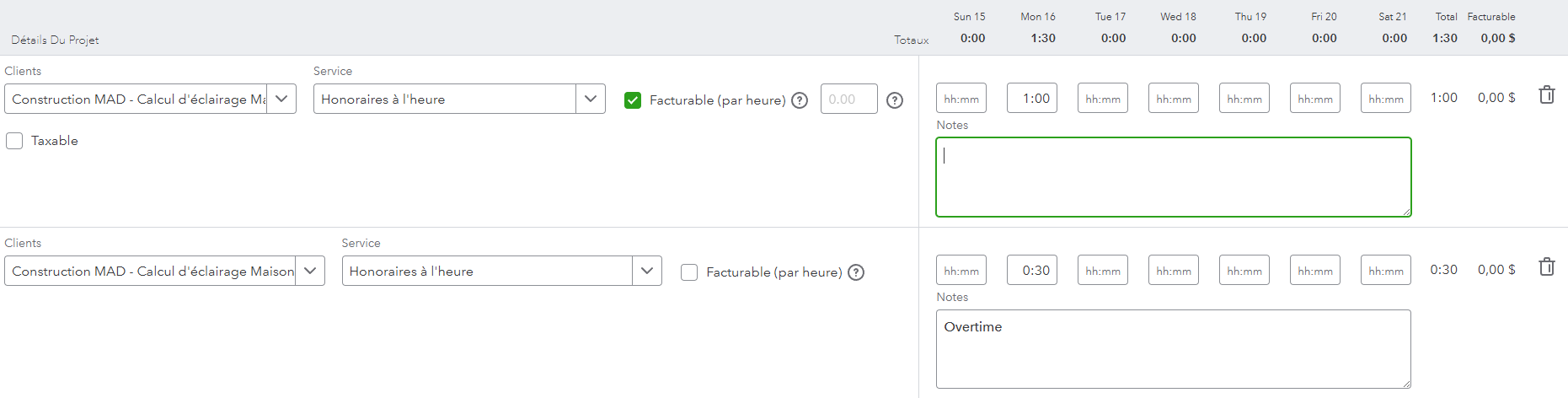Click help icon beside first Facturable (par heure)
The width and height of the screenshot is (1568, 398).
click(x=800, y=100)
